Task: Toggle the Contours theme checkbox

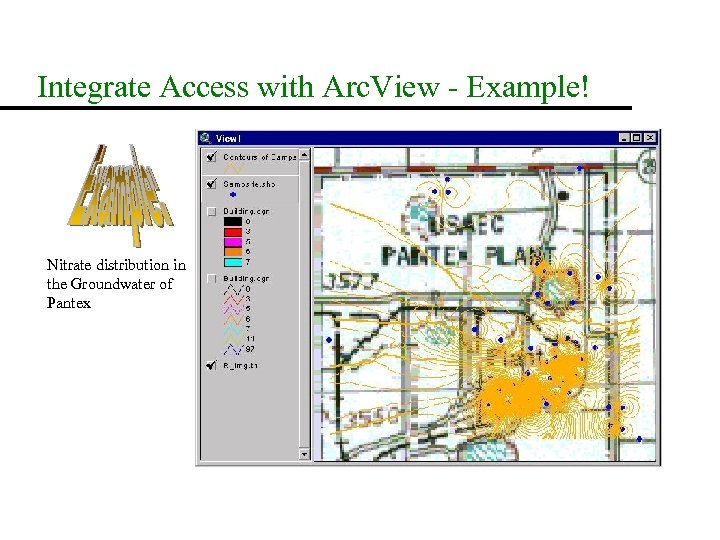Action: [212, 157]
